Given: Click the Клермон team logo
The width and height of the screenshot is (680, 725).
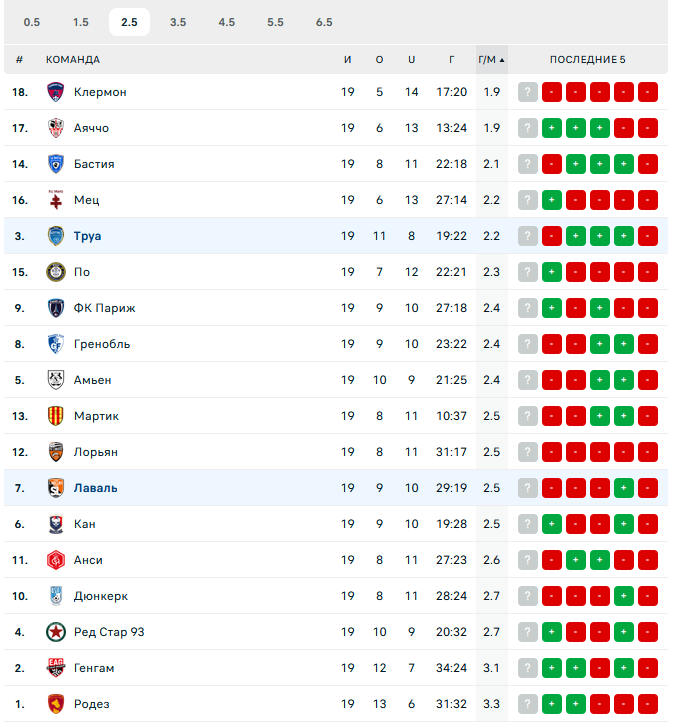Looking at the screenshot, I should (56, 92).
